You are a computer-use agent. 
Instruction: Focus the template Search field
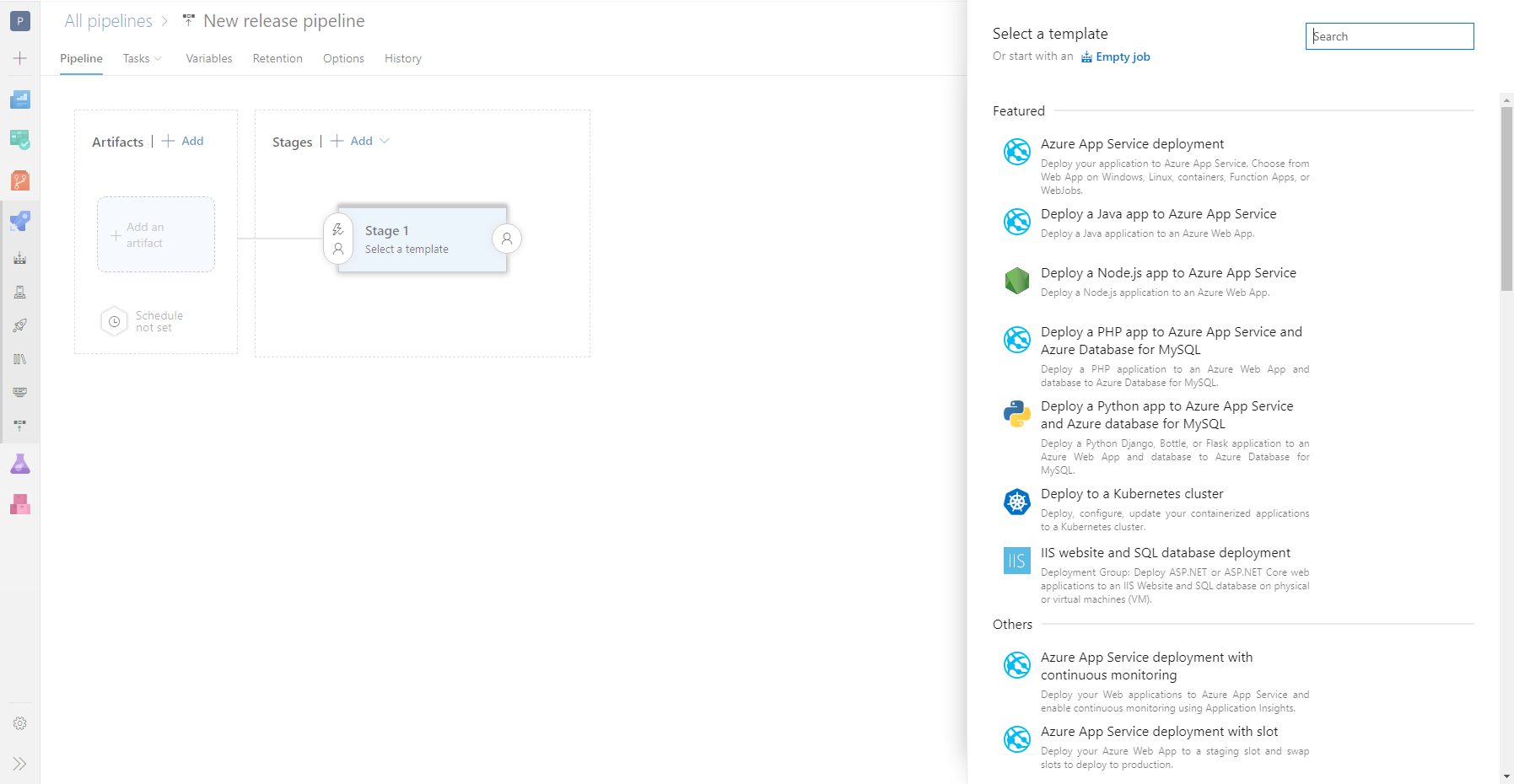[1389, 36]
